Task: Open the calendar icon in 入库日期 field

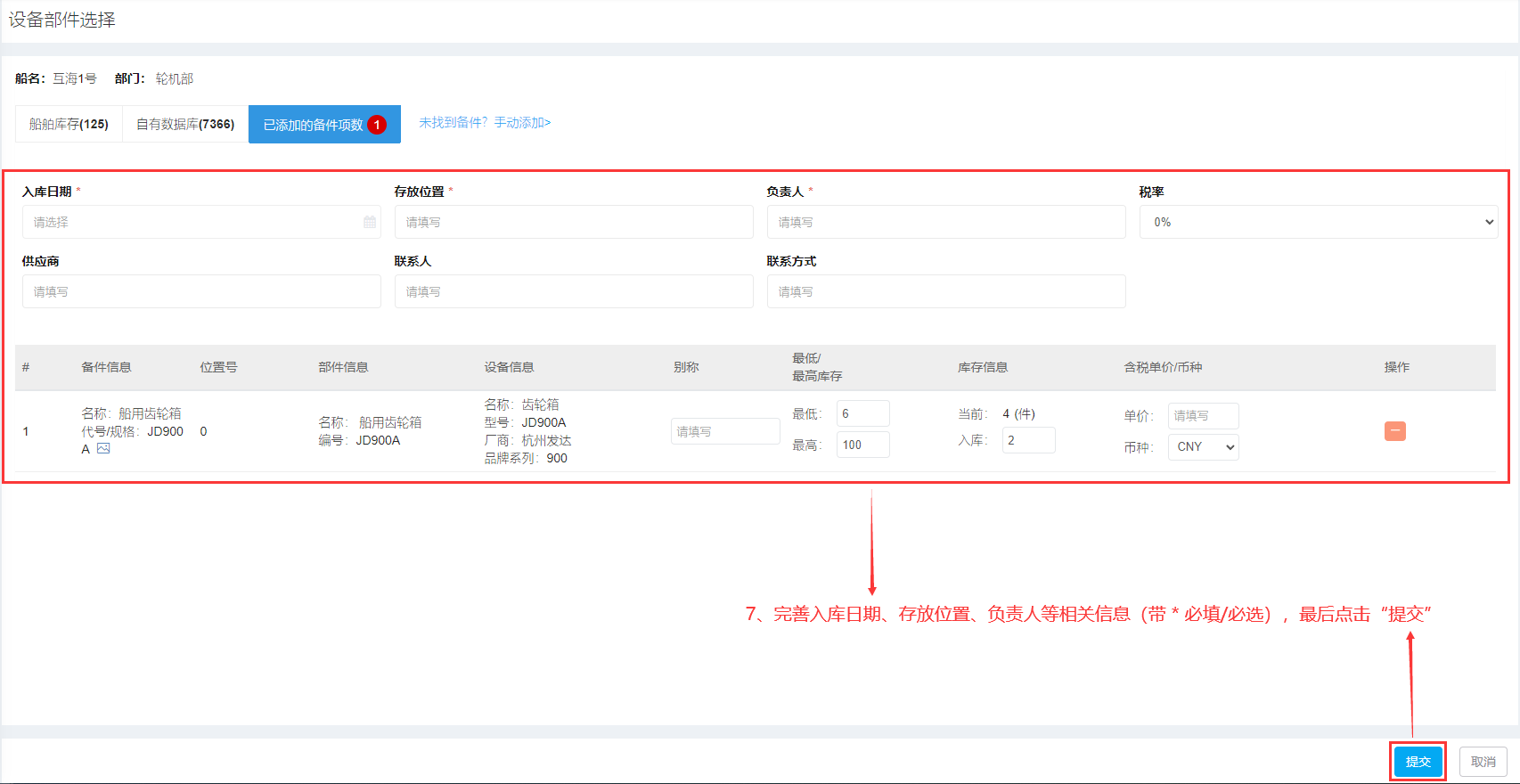Action: [x=369, y=222]
